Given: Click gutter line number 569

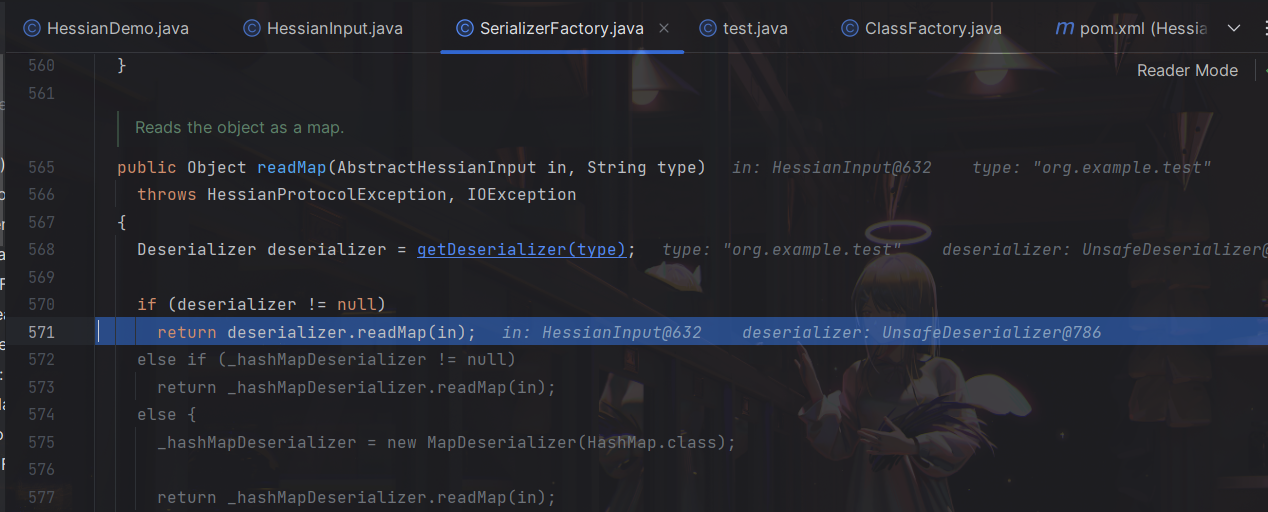Looking at the screenshot, I should 41,277.
